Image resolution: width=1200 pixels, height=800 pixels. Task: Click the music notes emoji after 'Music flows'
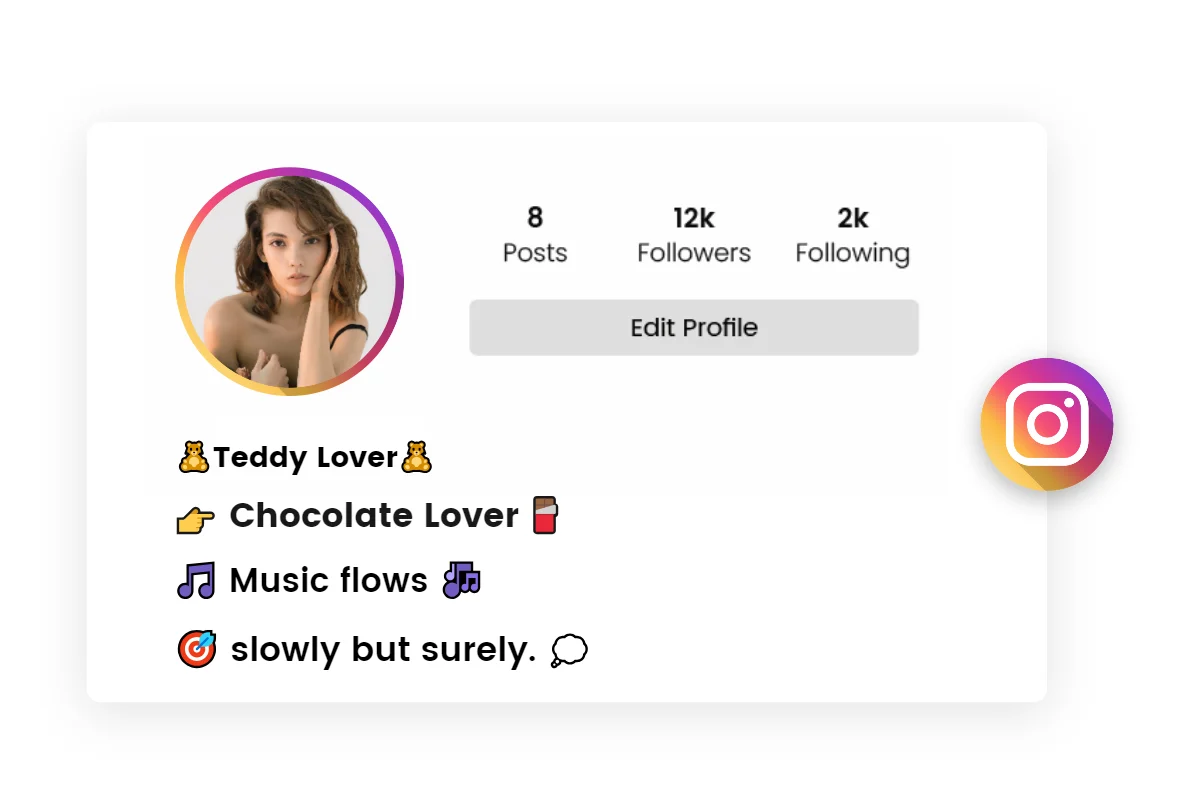[x=462, y=580]
